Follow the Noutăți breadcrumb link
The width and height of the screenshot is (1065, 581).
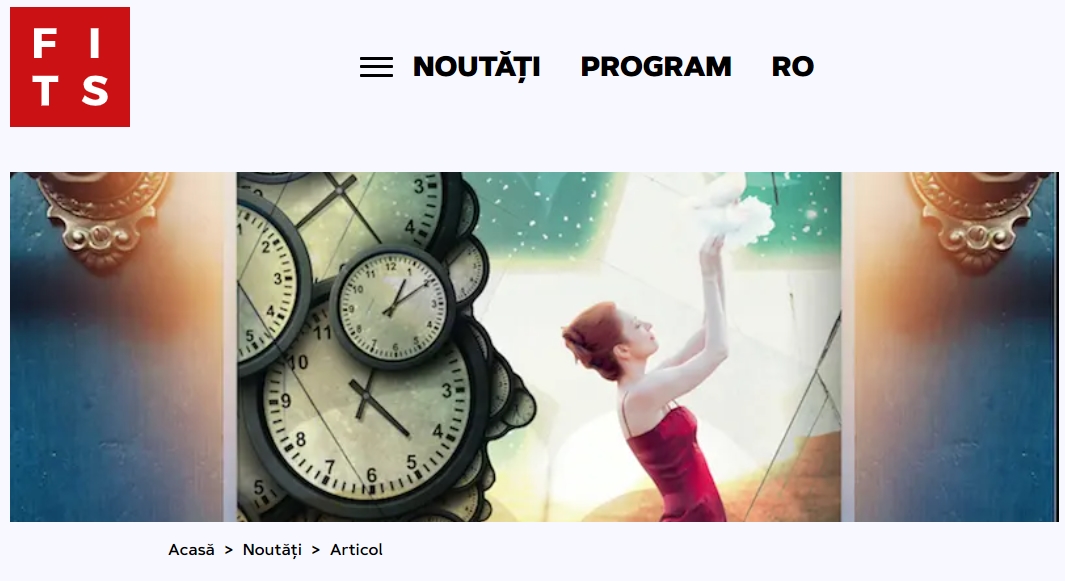272,550
